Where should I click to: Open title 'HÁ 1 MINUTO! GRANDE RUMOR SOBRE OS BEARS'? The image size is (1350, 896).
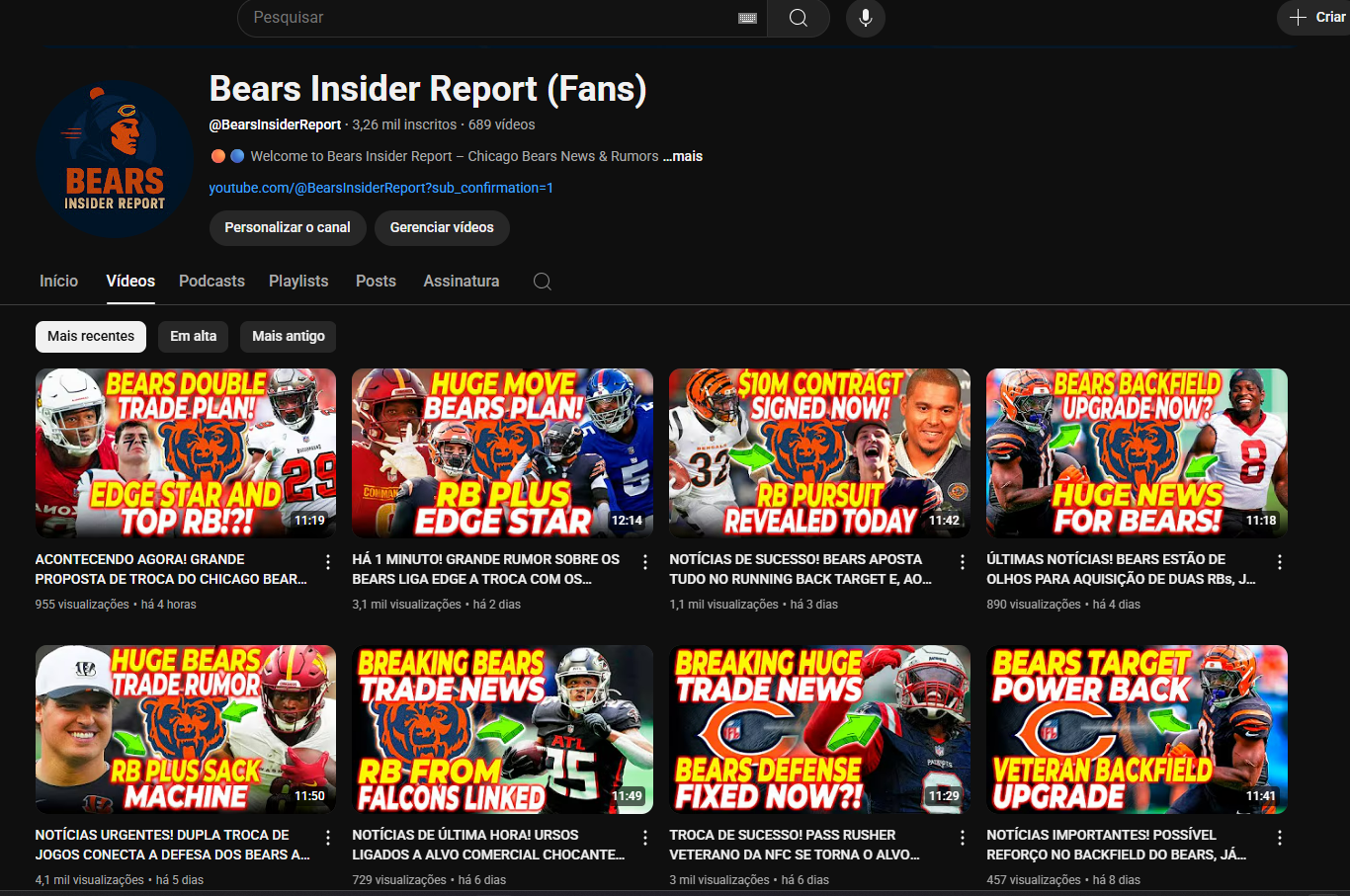(486, 569)
